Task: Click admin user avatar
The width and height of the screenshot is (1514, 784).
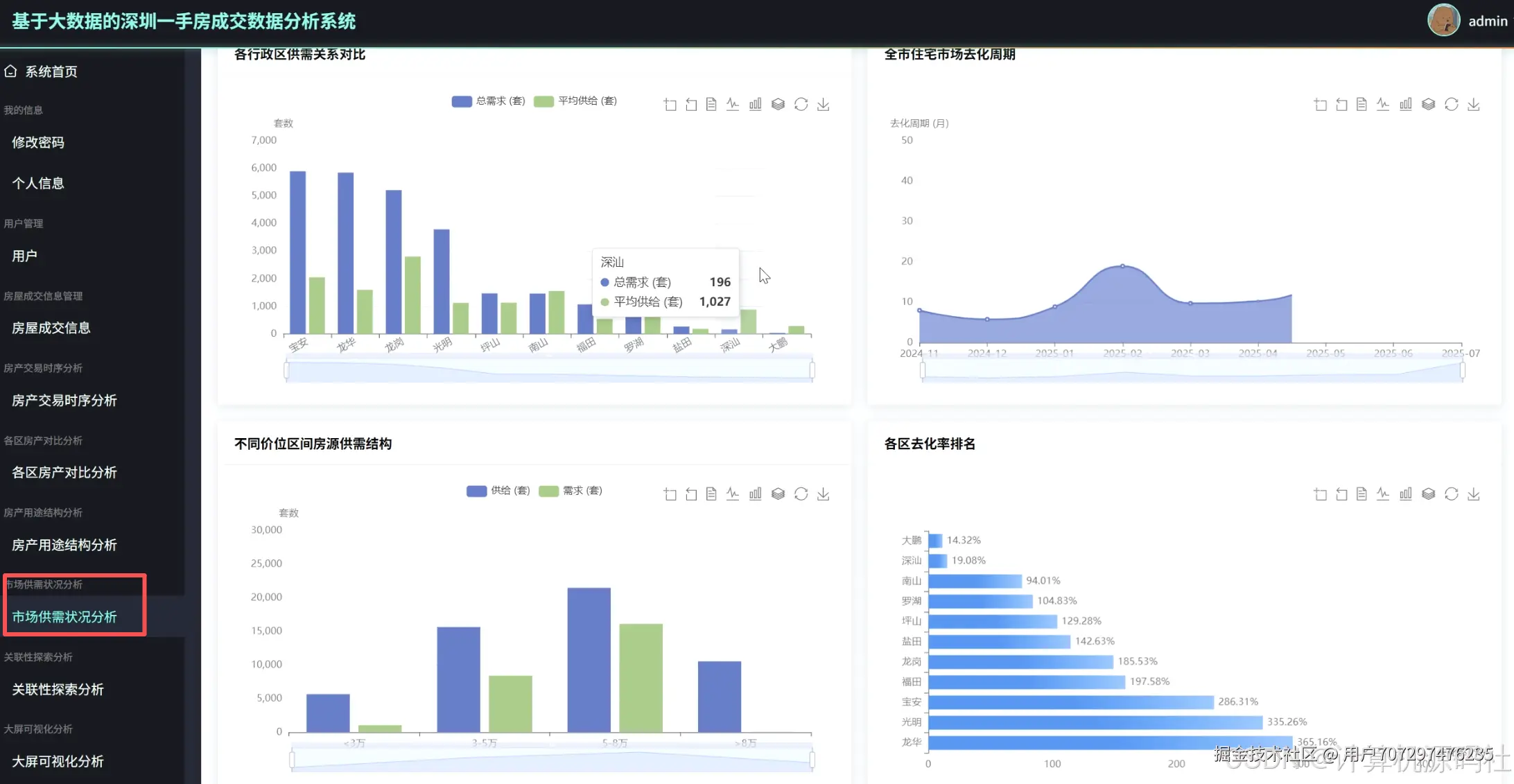Action: 1443,21
